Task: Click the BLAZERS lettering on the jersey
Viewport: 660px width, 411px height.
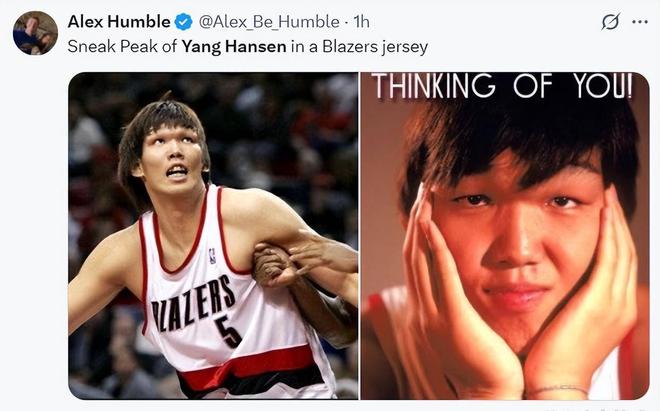Action: pyautogui.click(x=193, y=304)
